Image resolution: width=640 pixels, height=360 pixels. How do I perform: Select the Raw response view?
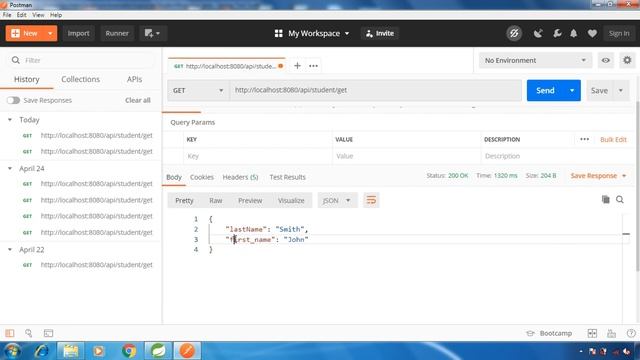(x=216, y=200)
